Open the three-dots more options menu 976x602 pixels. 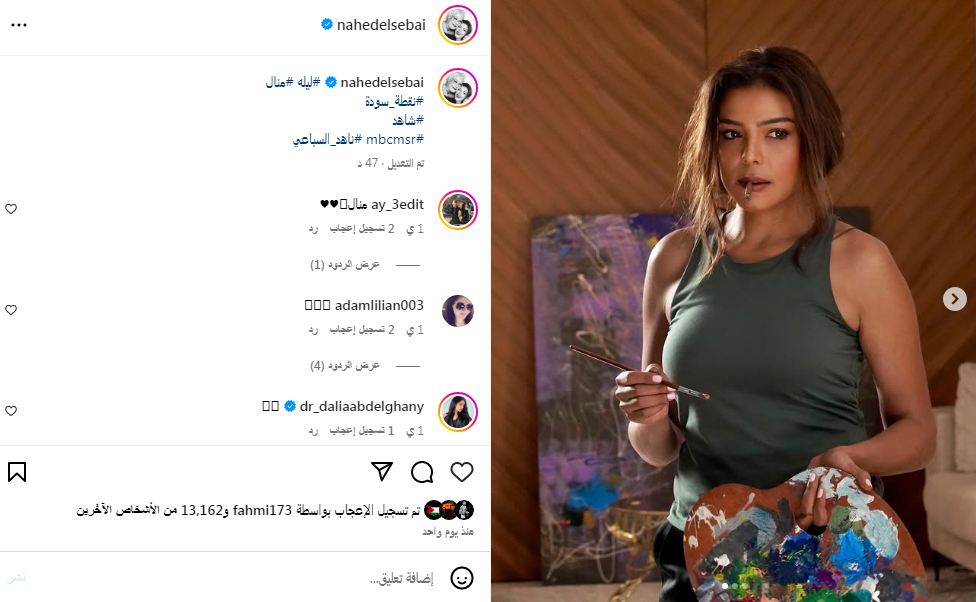coord(19,25)
